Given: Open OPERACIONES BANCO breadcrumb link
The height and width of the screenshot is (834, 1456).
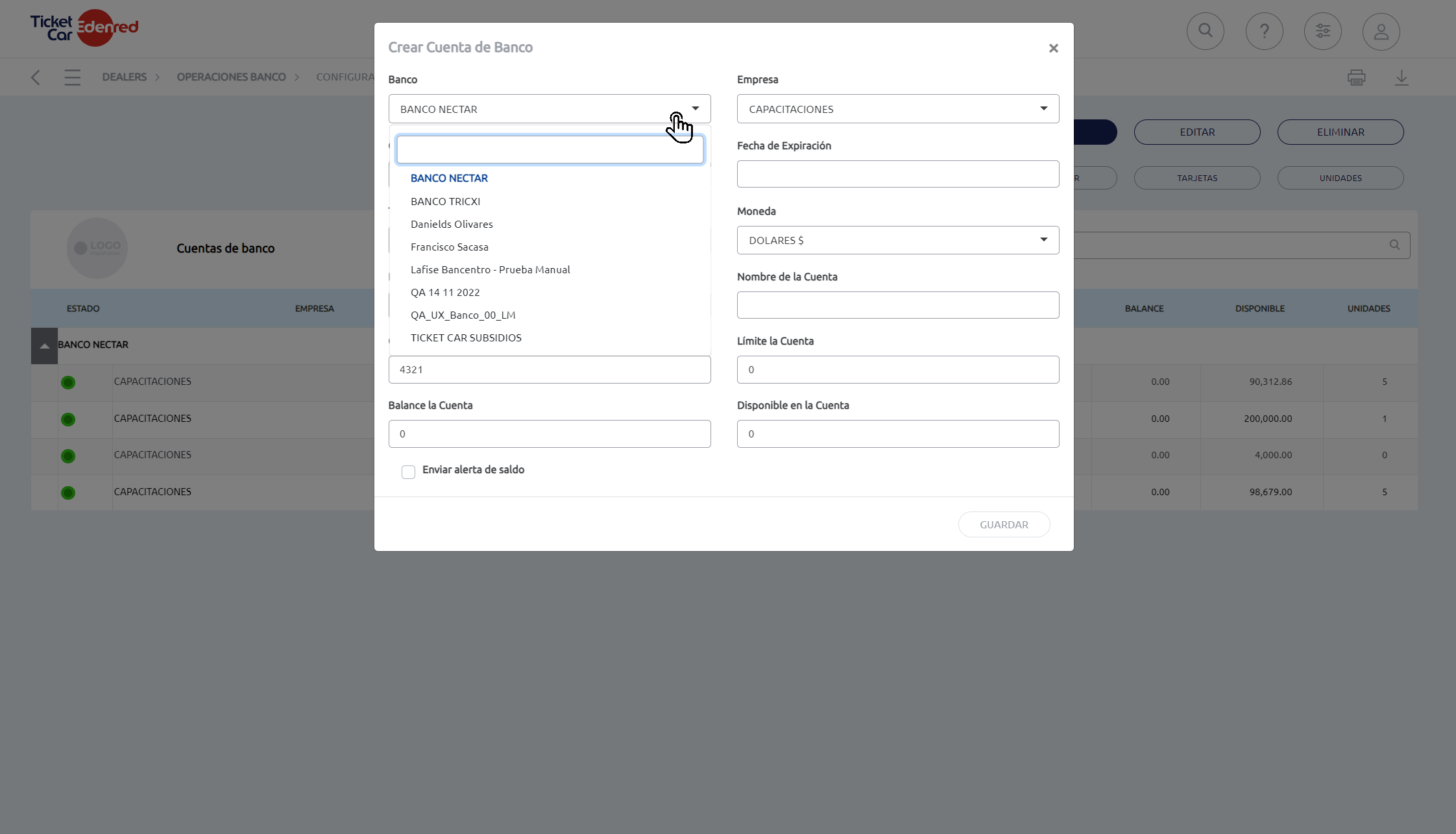Looking at the screenshot, I should (231, 77).
